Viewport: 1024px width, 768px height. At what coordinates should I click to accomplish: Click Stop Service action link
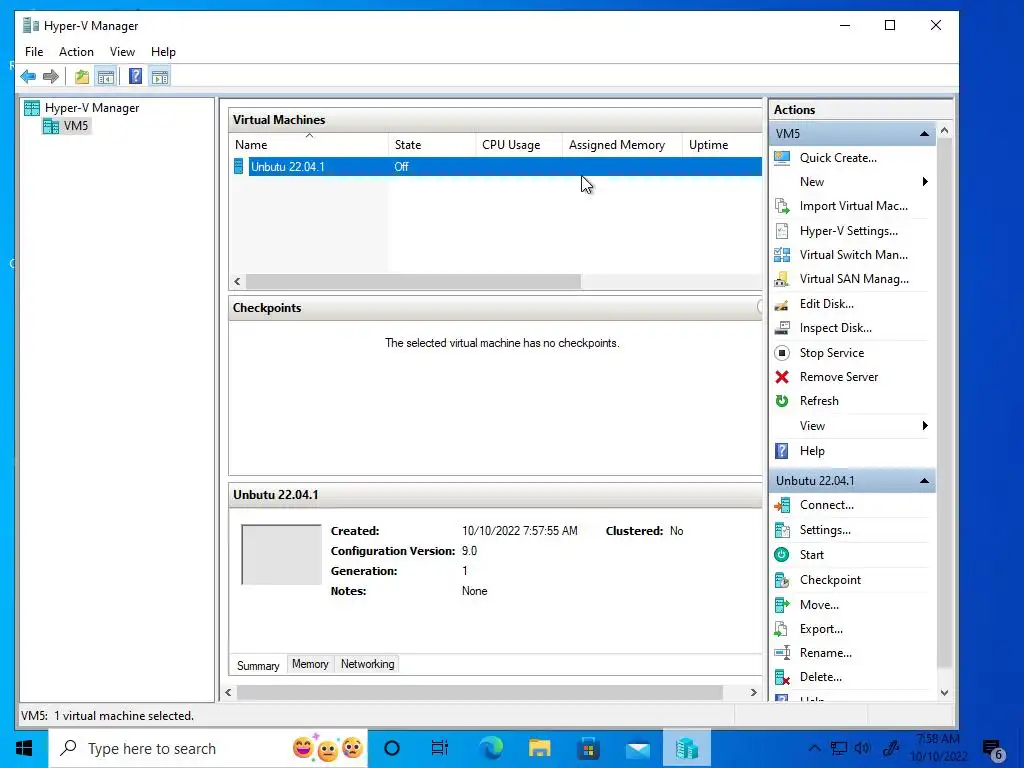[832, 353]
